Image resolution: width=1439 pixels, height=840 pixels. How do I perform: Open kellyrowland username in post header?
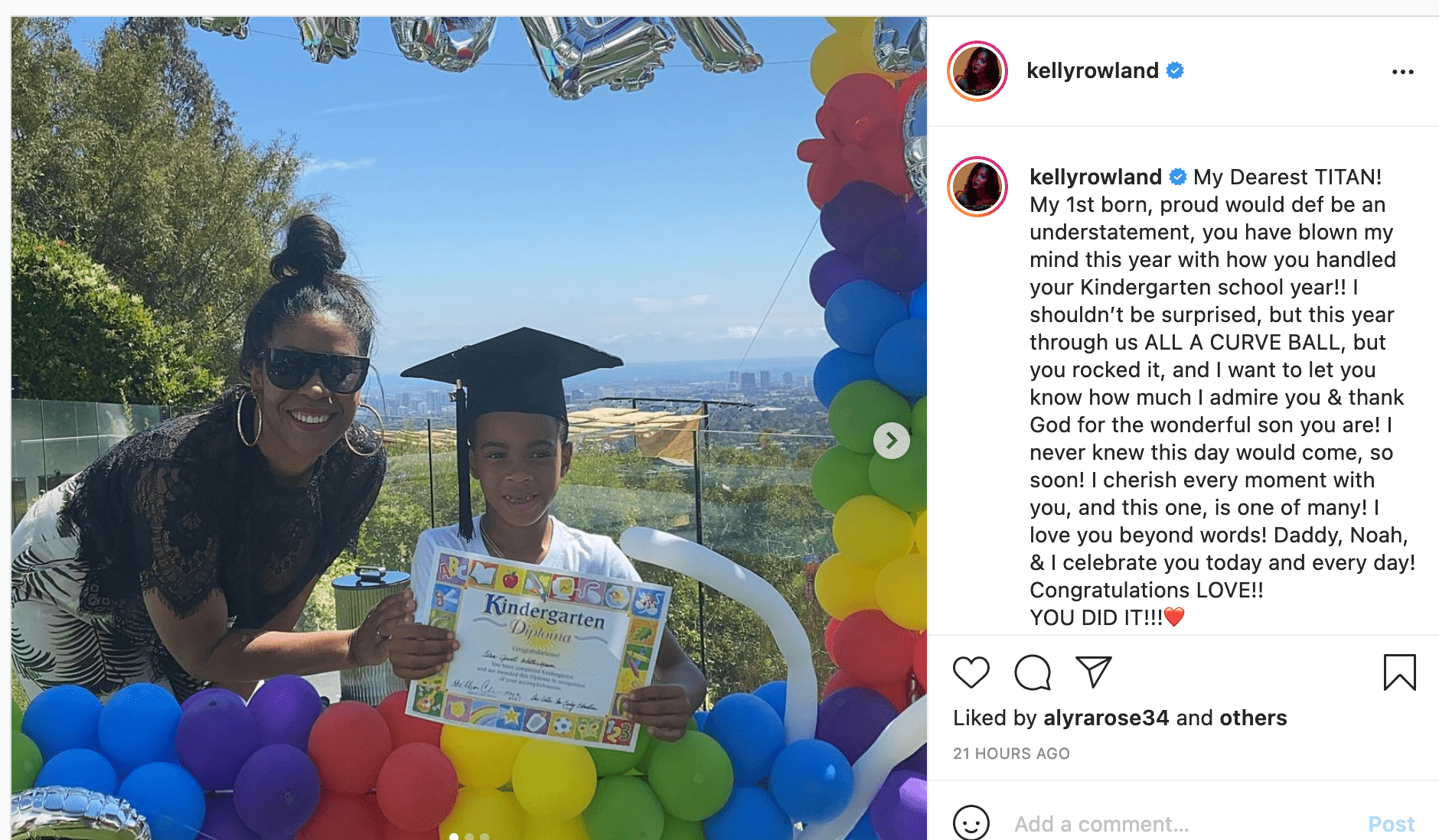[x=1092, y=71]
